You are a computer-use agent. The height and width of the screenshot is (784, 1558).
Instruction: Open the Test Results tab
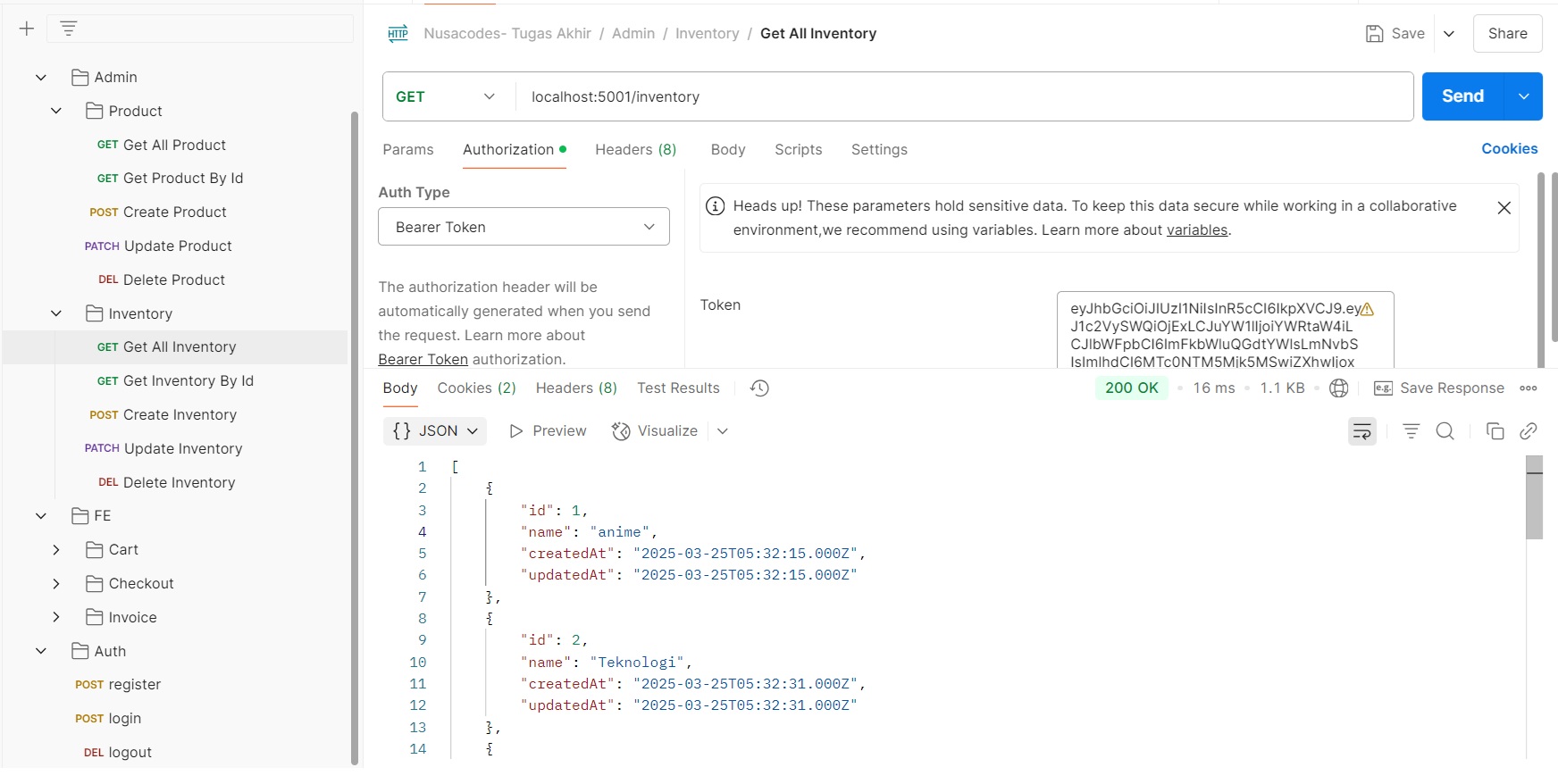678,388
